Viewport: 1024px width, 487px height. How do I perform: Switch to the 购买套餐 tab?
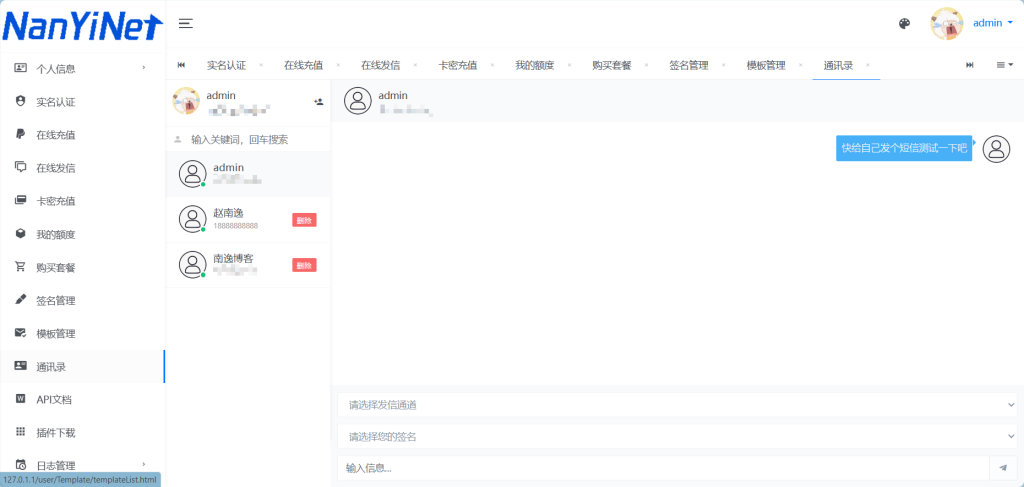(611, 65)
